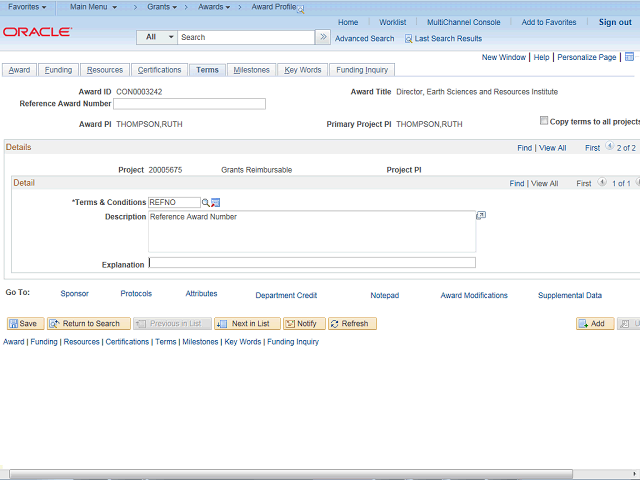Click Personalize Page link
The width and height of the screenshot is (640, 480).
587,58
